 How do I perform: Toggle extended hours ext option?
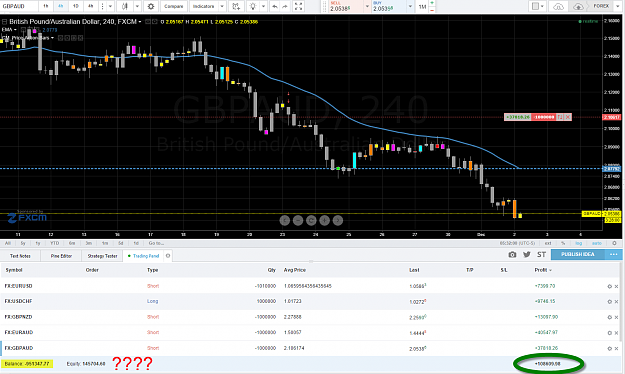(548, 243)
